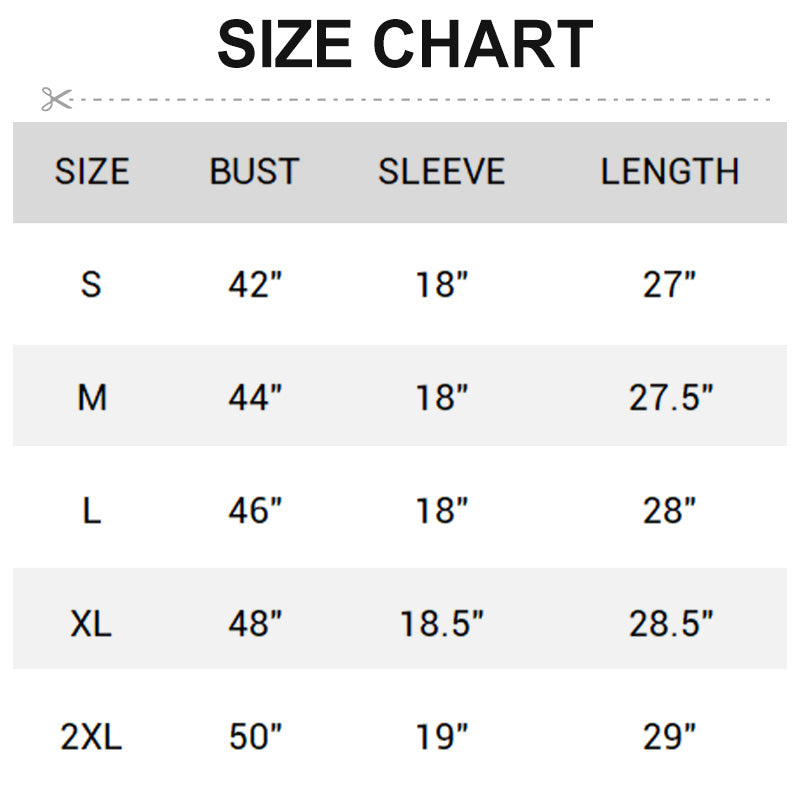Select the 2XL size row label
This screenshot has width=800, height=800.
coord(91,738)
